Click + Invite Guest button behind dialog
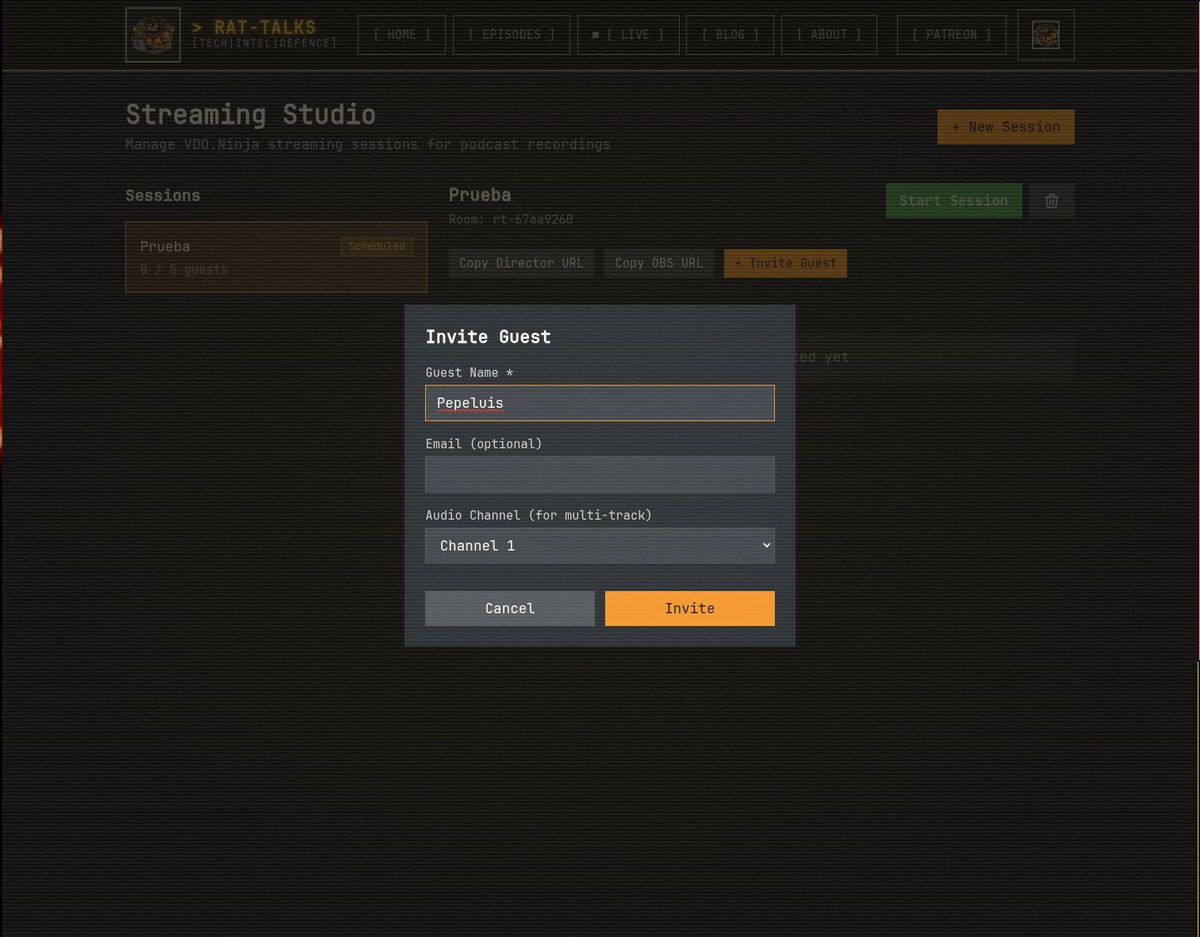 tap(785, 263)
